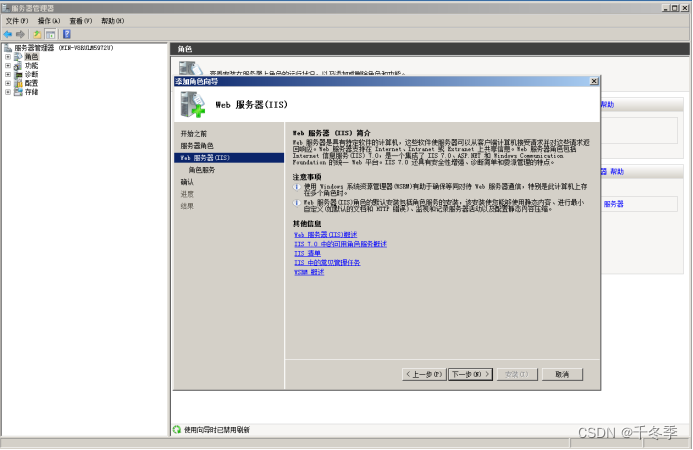Go to the 确认 wizard step

187,182
